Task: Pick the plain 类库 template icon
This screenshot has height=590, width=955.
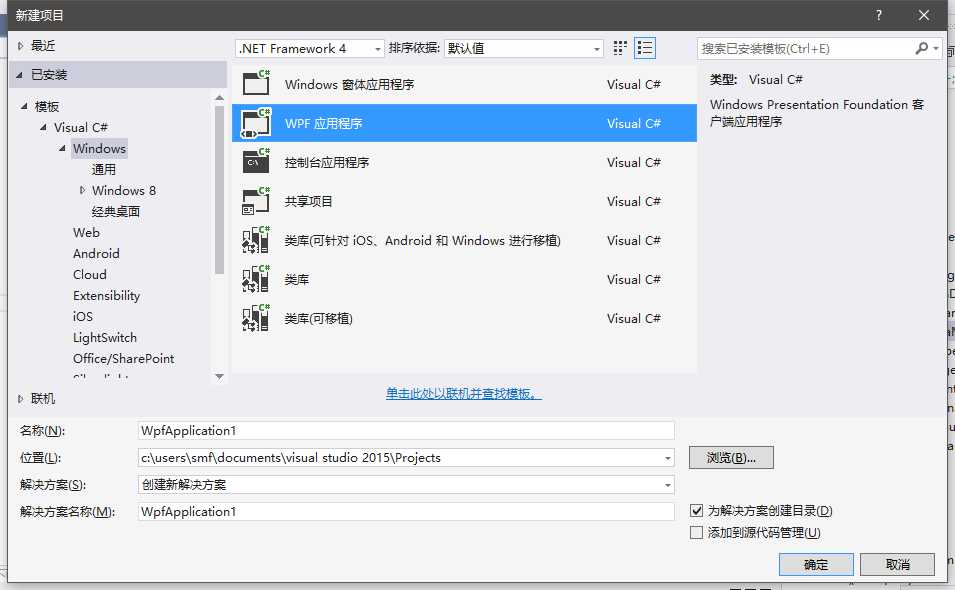Action: [x=256, y=279]
